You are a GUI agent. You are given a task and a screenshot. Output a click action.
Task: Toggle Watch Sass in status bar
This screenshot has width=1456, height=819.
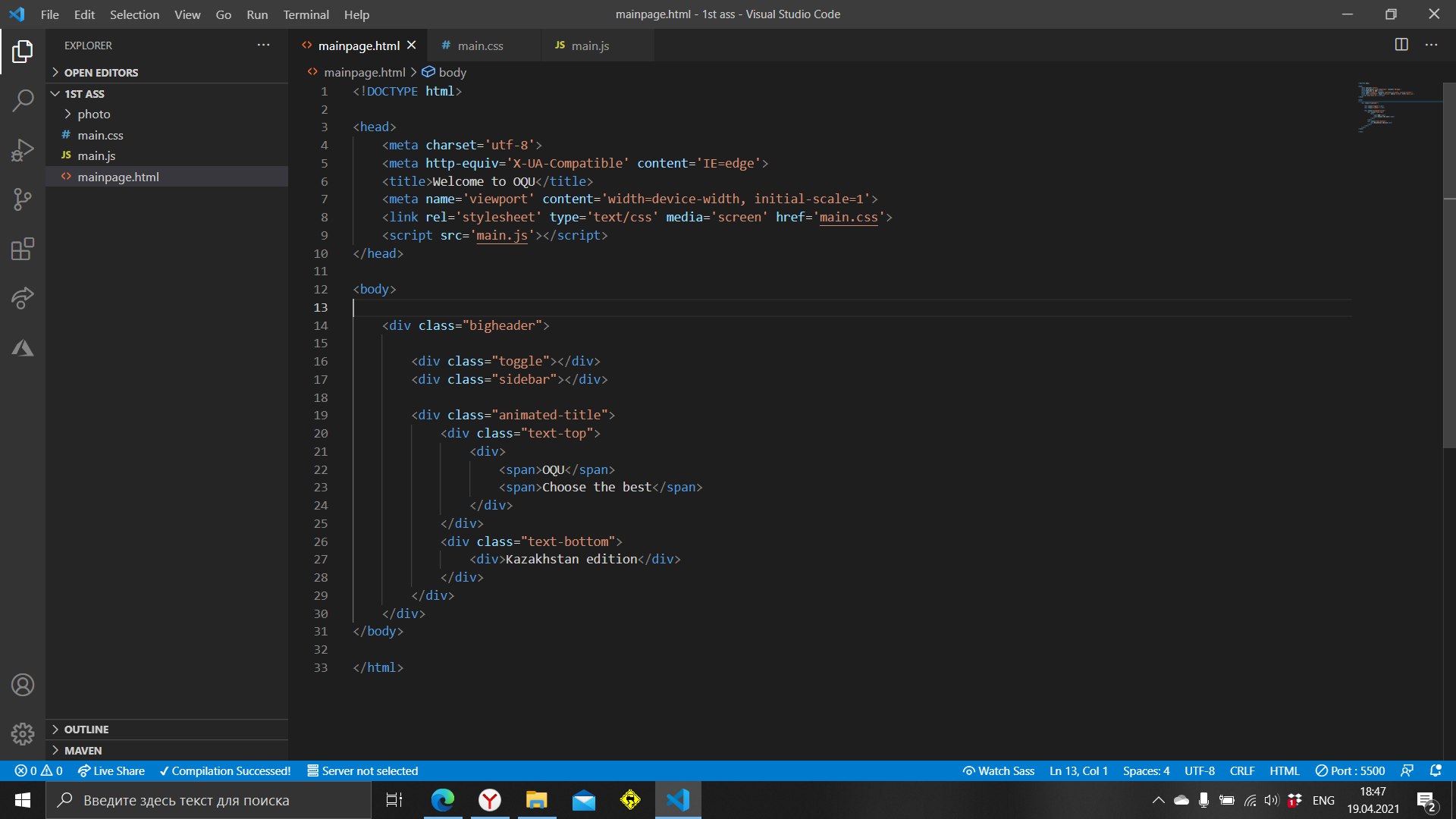point(999,770)
